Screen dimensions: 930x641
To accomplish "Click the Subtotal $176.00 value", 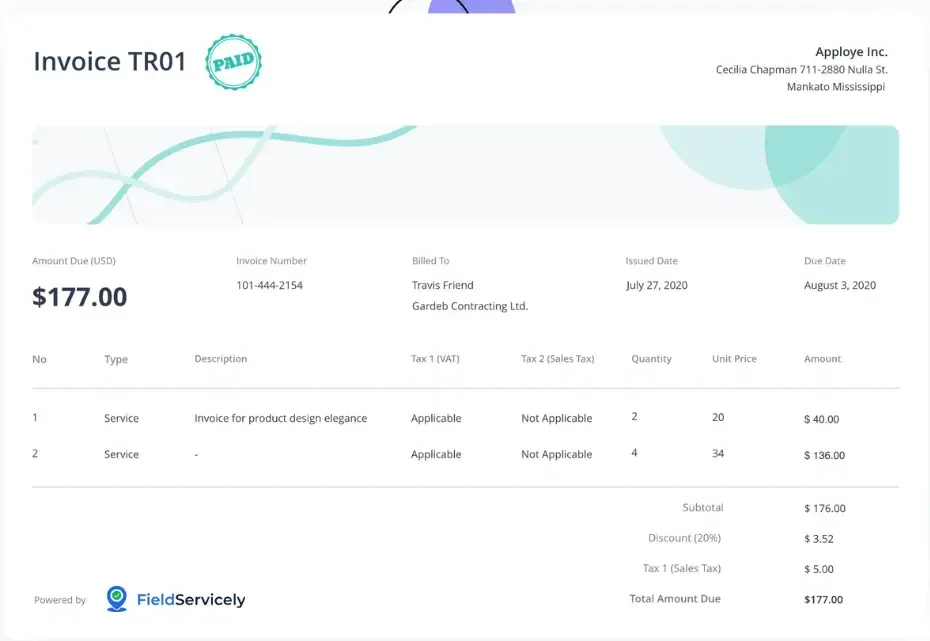I will 823,508.
